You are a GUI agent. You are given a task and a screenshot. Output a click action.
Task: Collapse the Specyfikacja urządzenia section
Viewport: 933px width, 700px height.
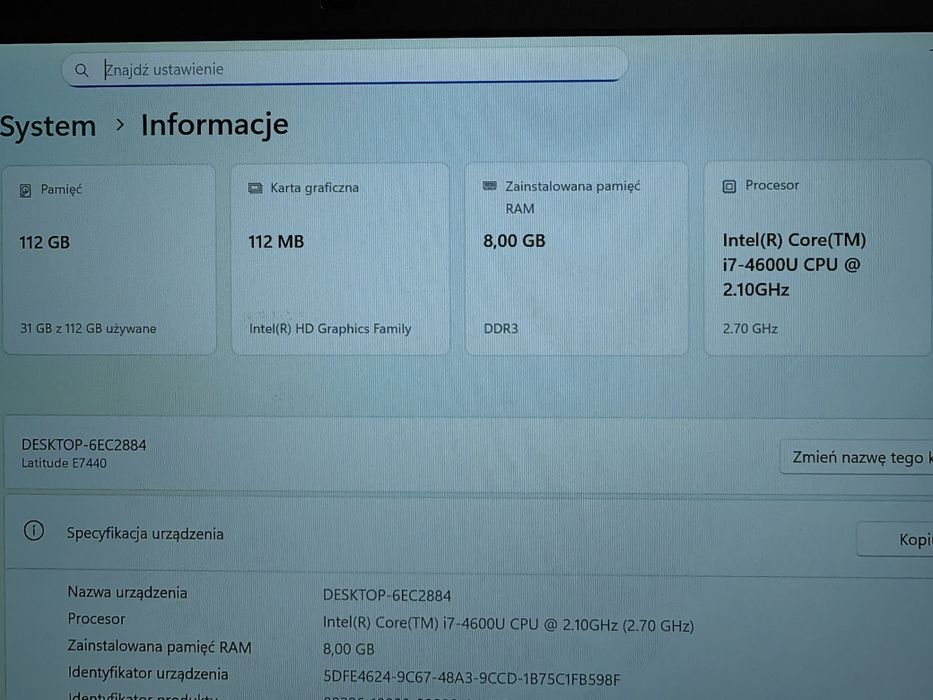point(468,533)
